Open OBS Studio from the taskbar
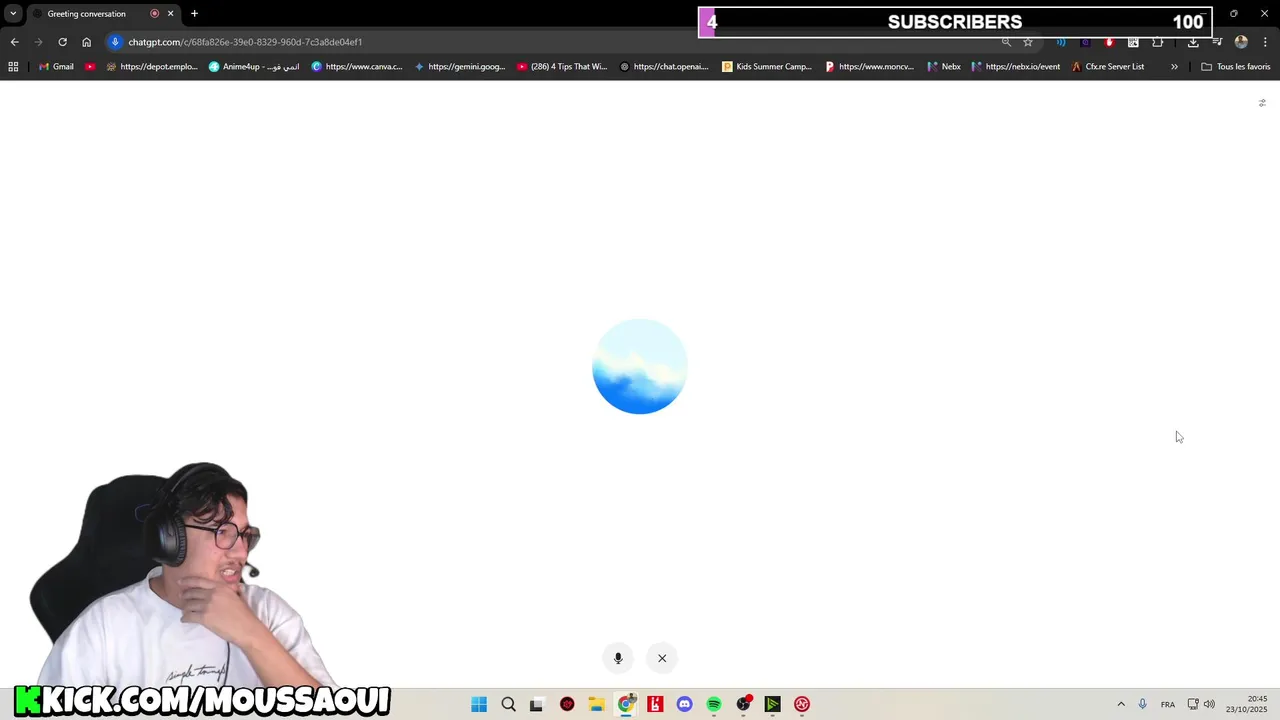 tap(743, 704)
